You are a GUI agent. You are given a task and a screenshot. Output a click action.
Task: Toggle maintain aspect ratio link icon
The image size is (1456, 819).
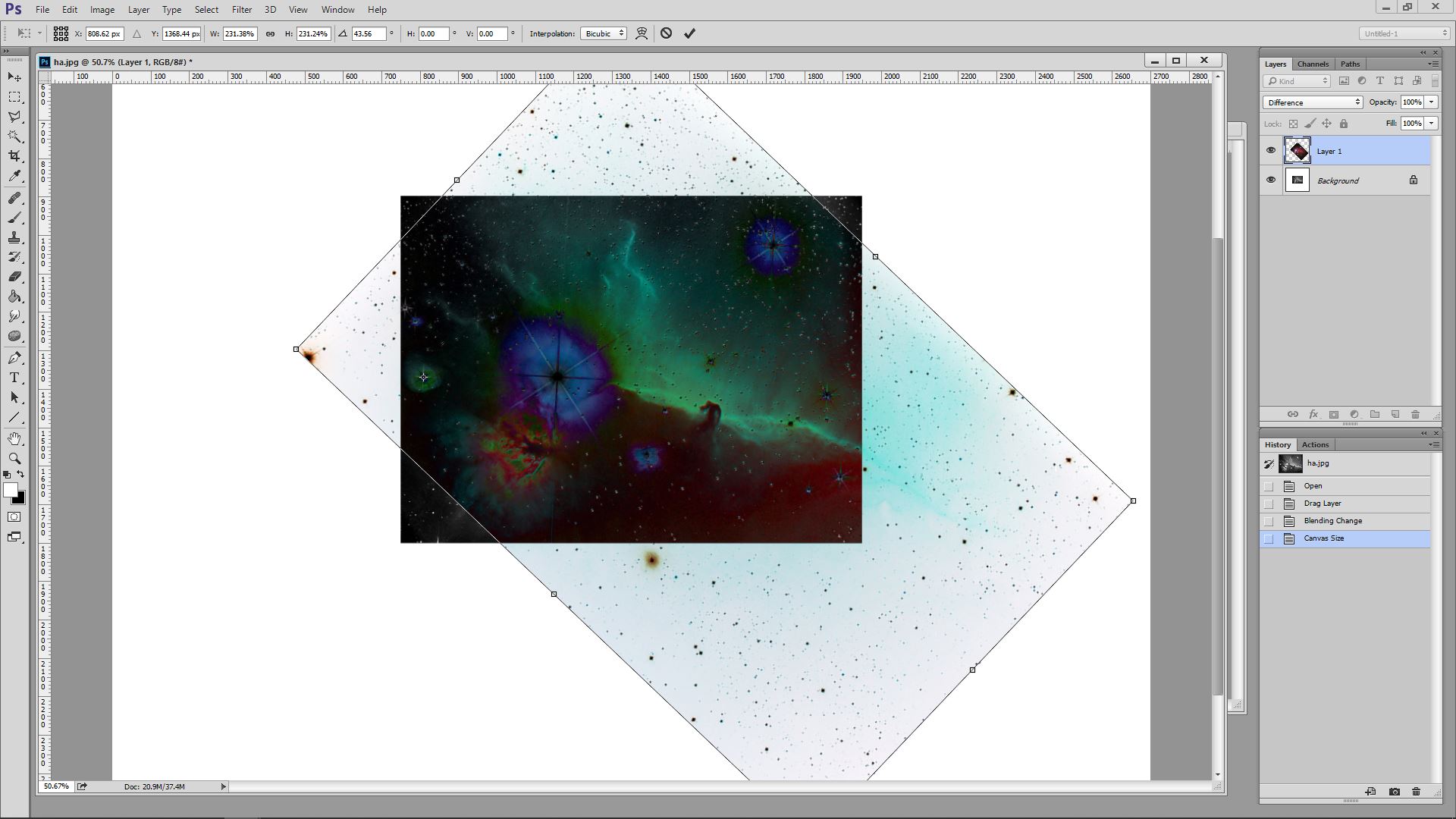[x=270, y=33]
